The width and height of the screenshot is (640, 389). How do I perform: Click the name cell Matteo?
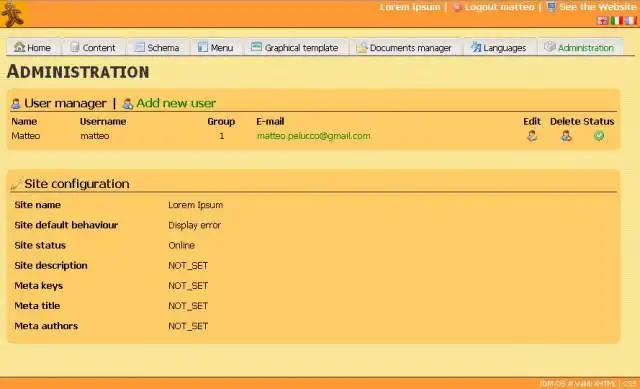tap(26, 136)
